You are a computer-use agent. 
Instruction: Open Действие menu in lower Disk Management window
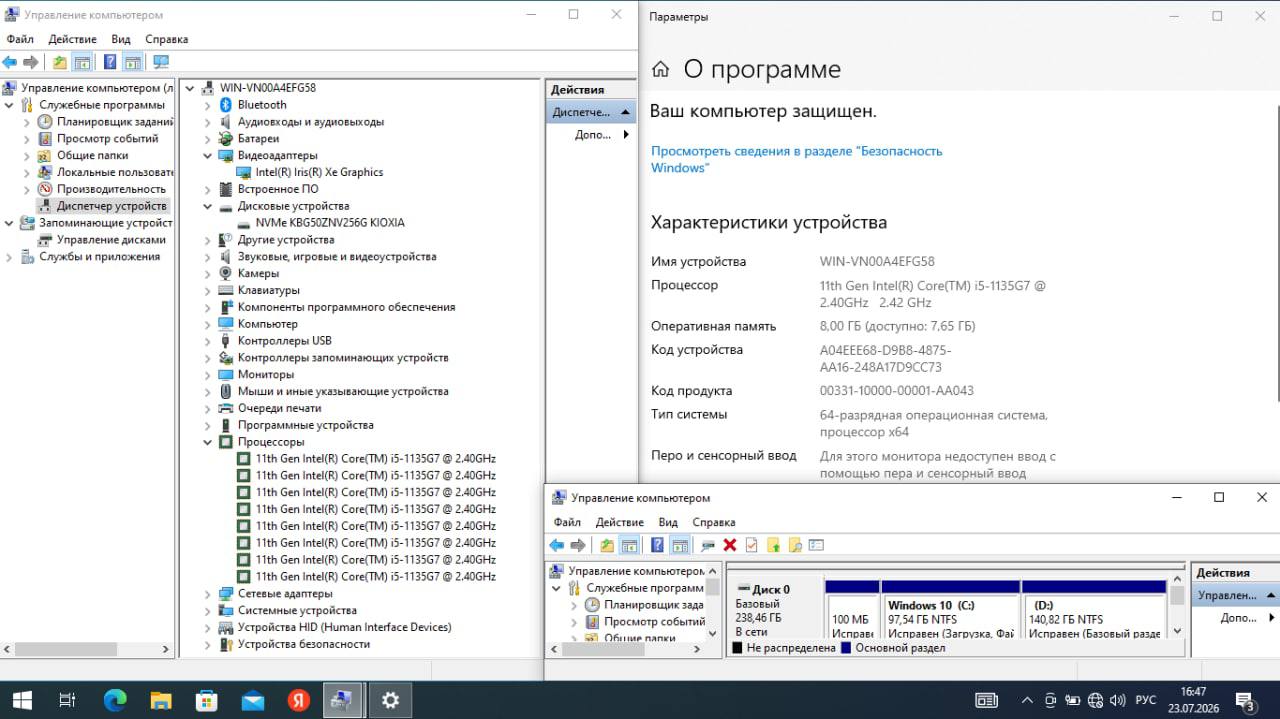click(619, 522)
